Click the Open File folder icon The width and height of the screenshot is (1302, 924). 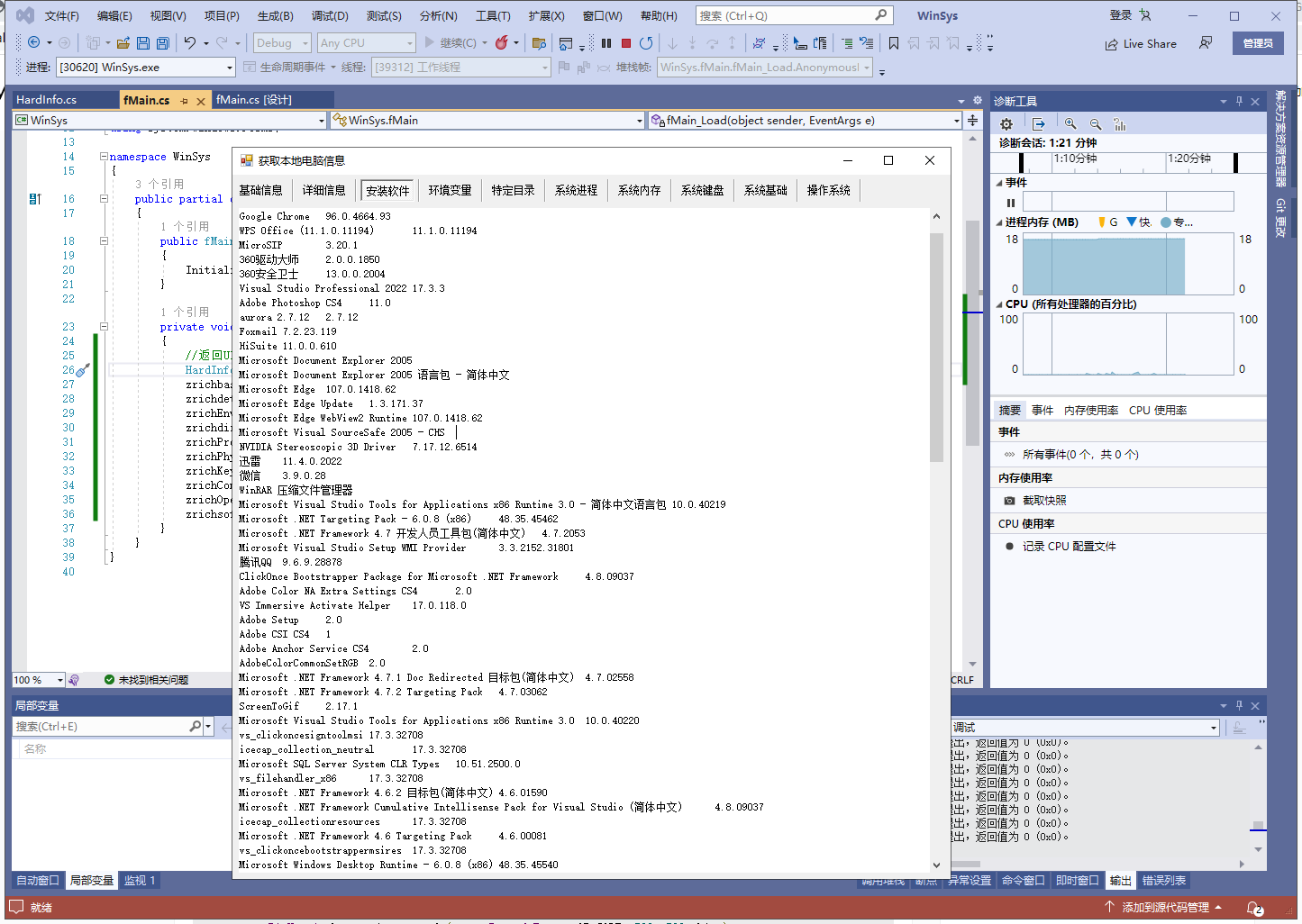[x=123, y=42]
